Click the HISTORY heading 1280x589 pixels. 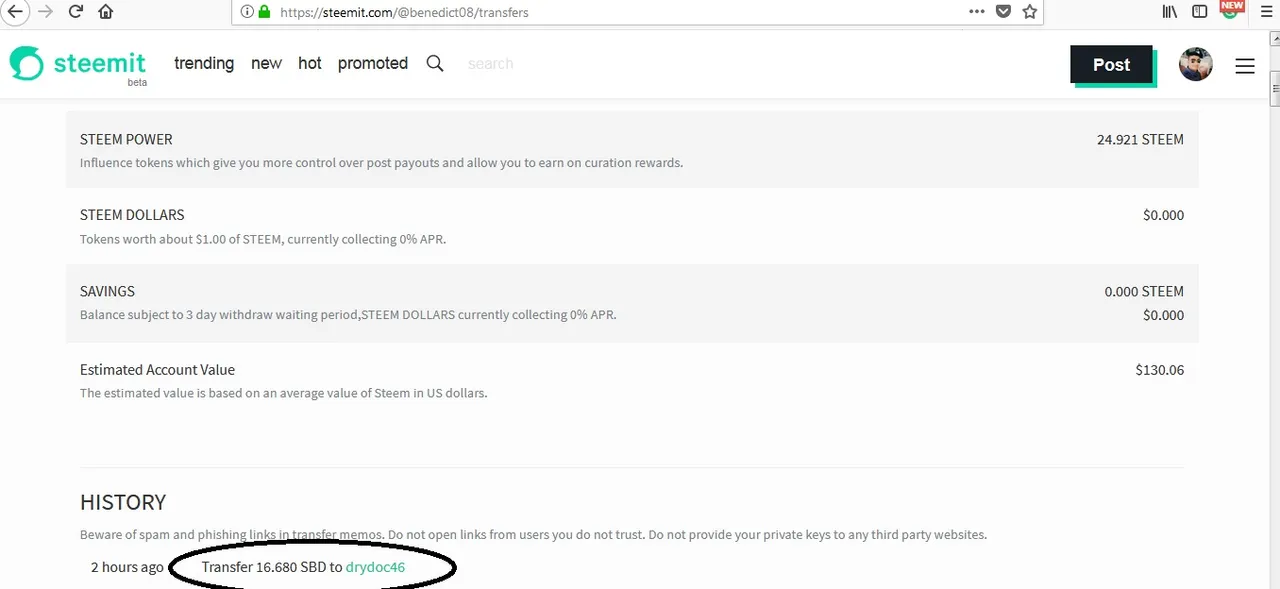[123, 502]
